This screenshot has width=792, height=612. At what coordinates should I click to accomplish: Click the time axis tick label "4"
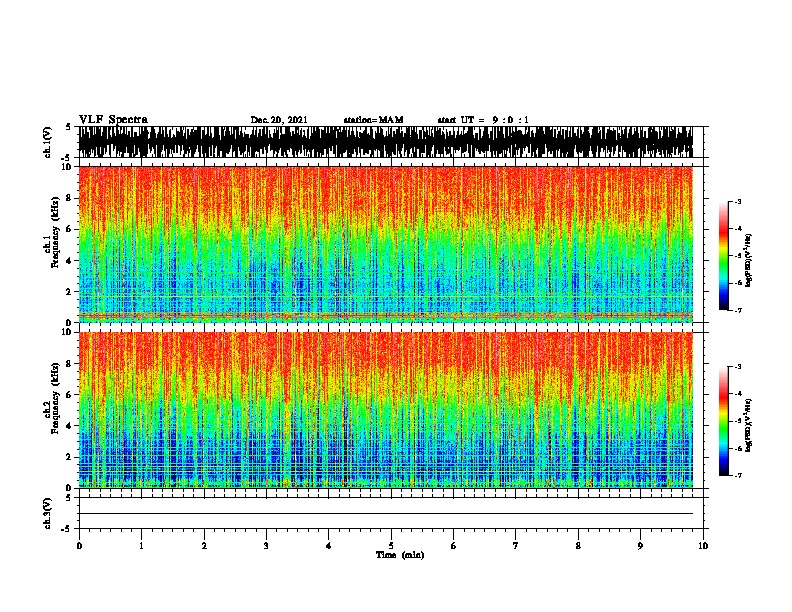[329, 546]
